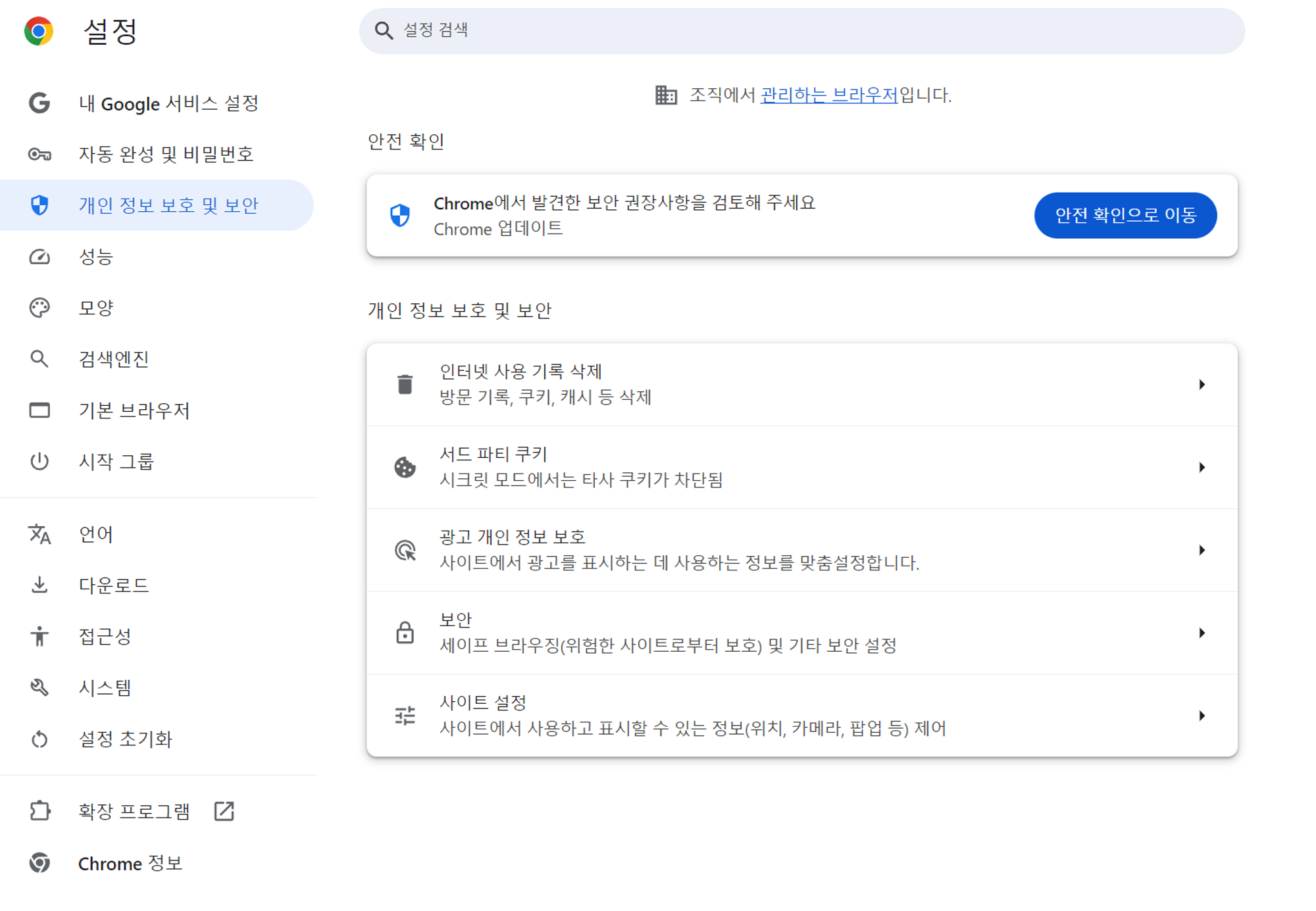Click the palette icon for 모양
1316x911 pixels.
(39, 308)
